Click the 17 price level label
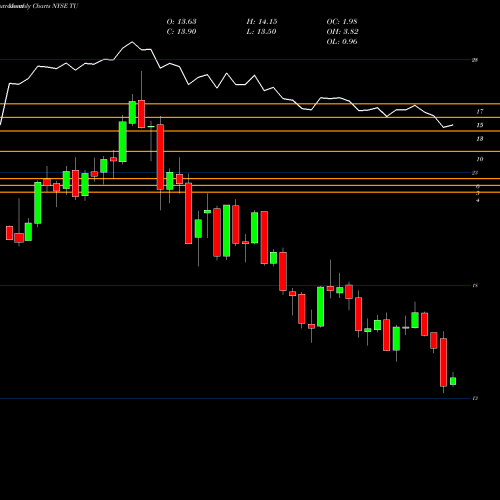Image resolution: width=500 pixels, height=500 pixels. (480, 112)
